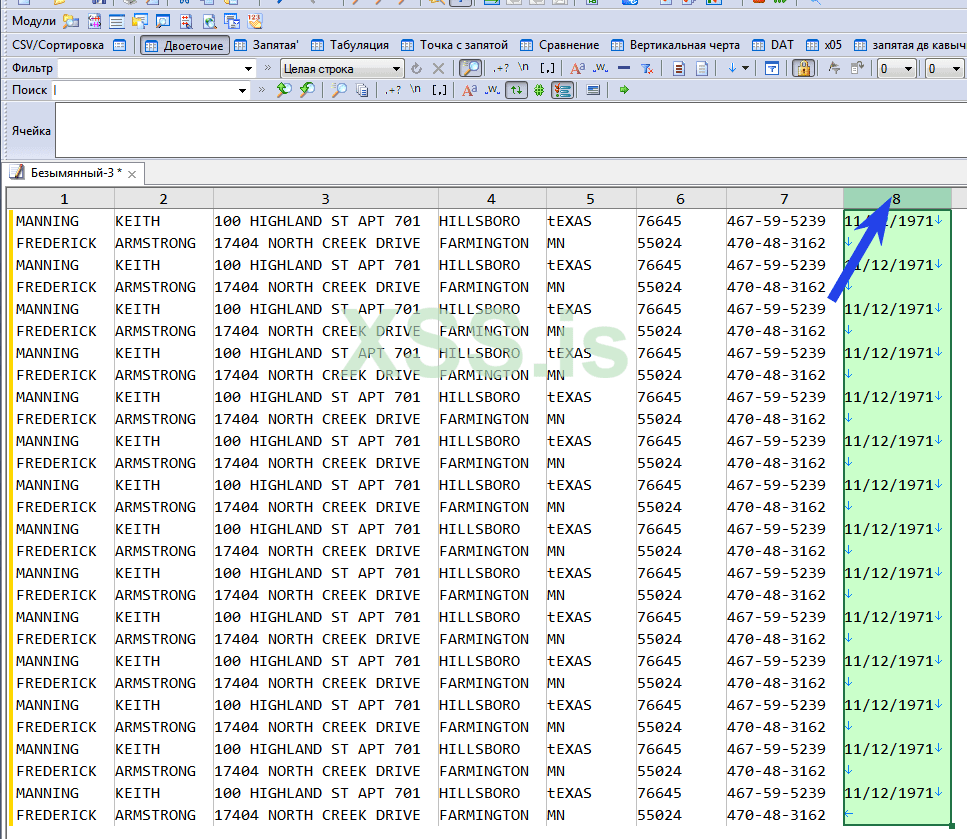Click the lock icon in the filter toolbar

tap(802, 69)
